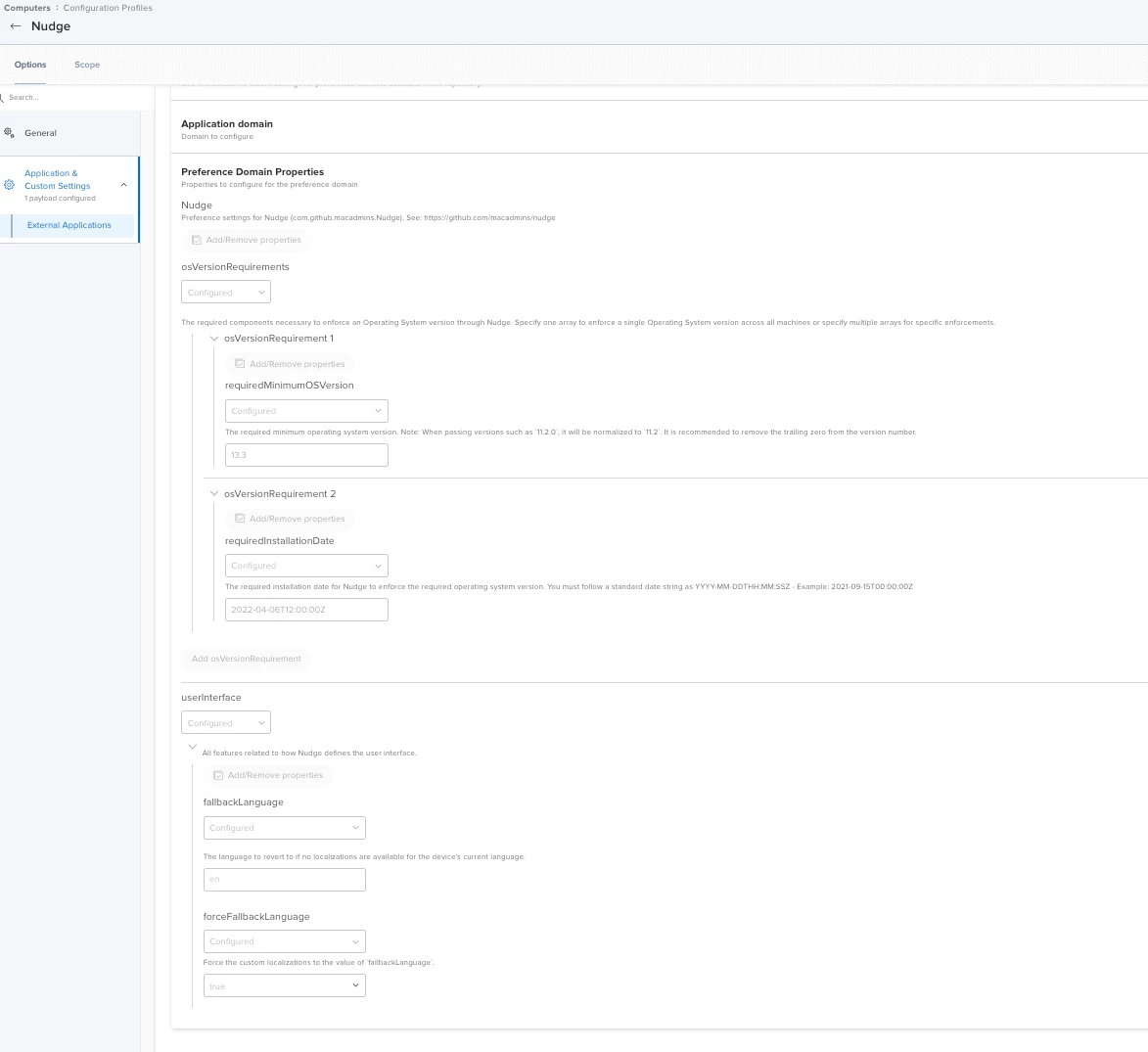This screenshot has width=1148, height=1052.
Task: Go back using the arrow beside Nudge
Action: click(x=16, y=26)
